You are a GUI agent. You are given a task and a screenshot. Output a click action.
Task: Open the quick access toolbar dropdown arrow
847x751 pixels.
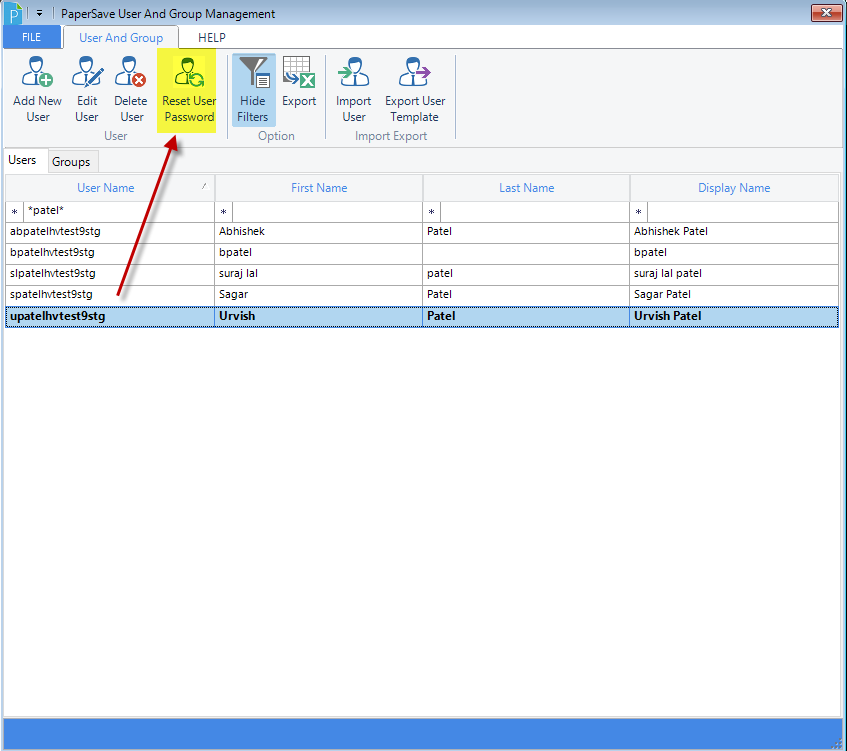[x=39, y=13]
